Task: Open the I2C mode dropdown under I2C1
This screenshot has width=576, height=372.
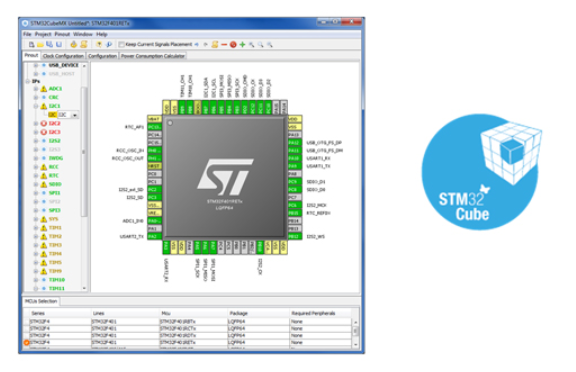Action: (75, 115)
